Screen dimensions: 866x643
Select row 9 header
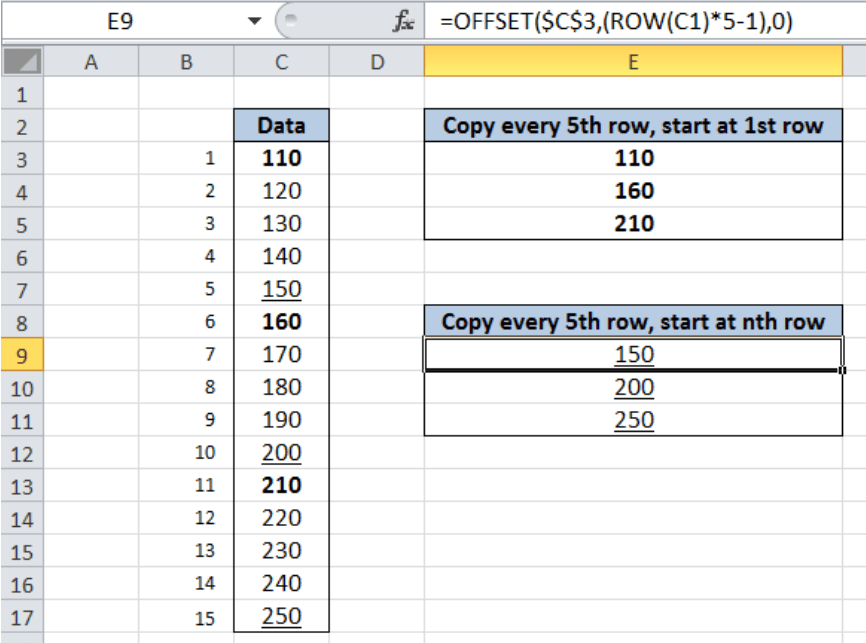22,355
